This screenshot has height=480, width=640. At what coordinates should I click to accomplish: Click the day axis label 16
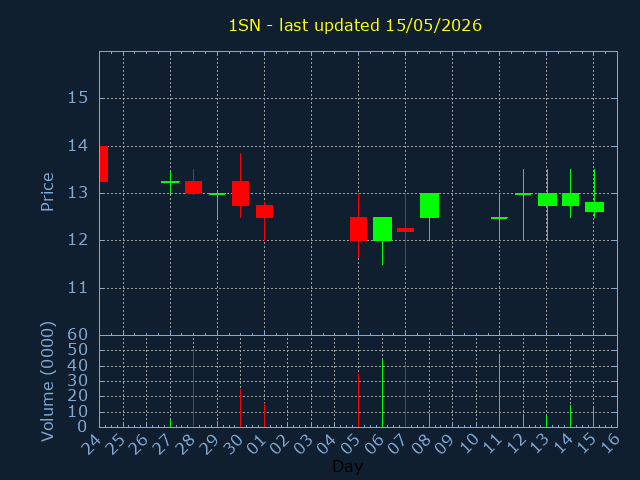coord(609,444)
